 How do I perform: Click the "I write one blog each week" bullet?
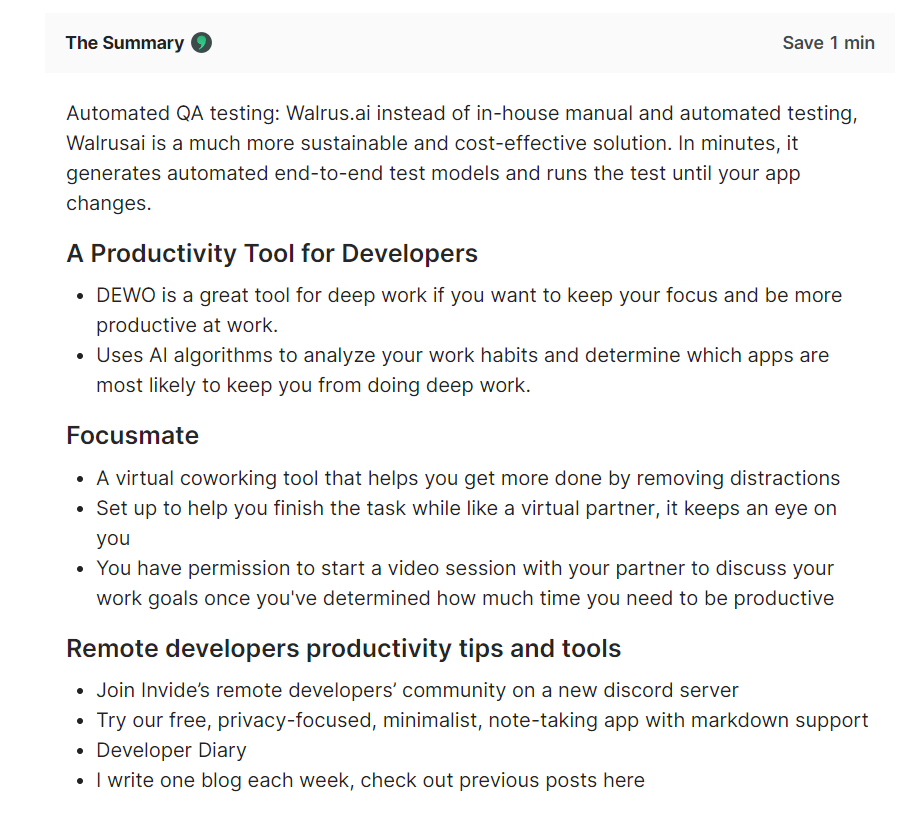click(x=371, y=780)
